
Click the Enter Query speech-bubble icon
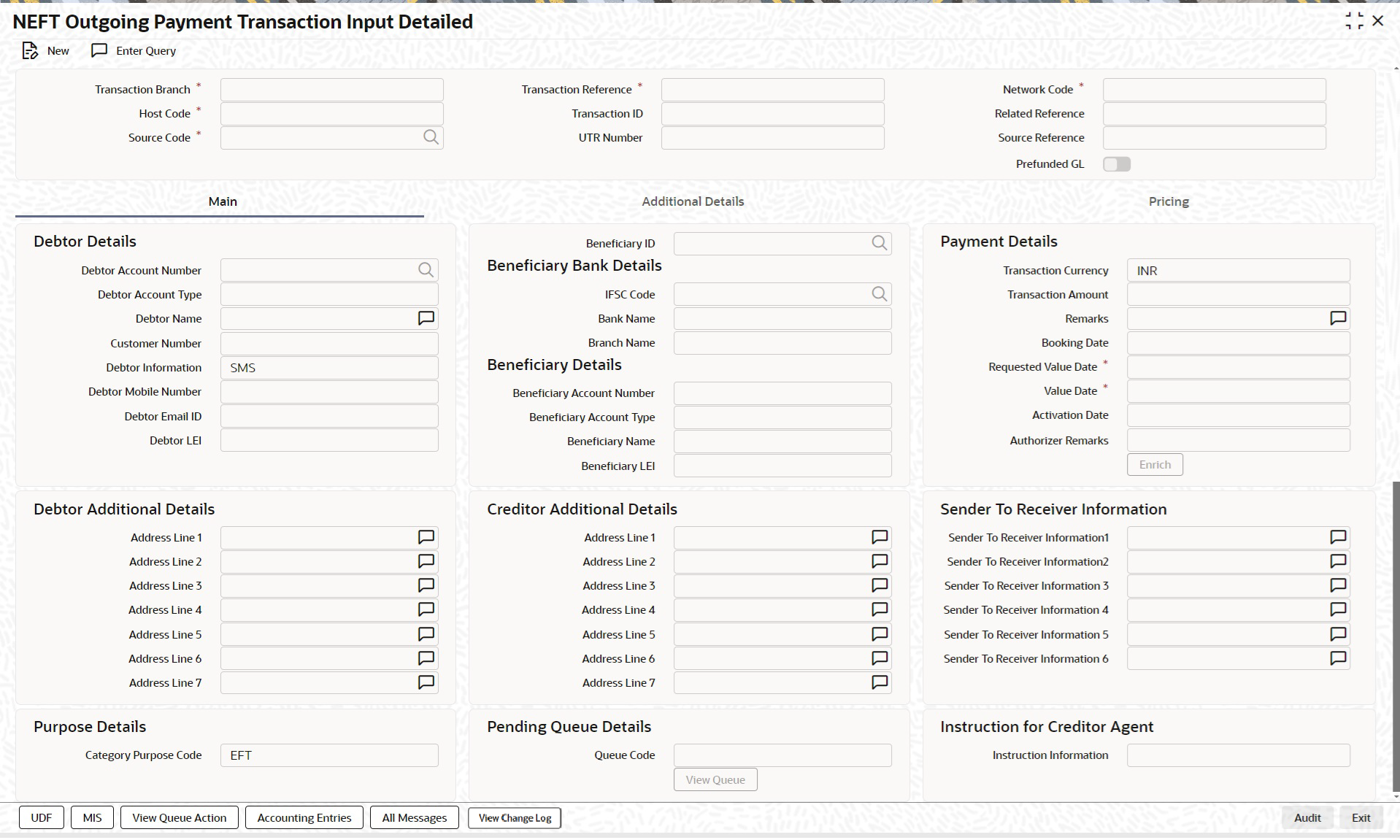click(99, 50)
